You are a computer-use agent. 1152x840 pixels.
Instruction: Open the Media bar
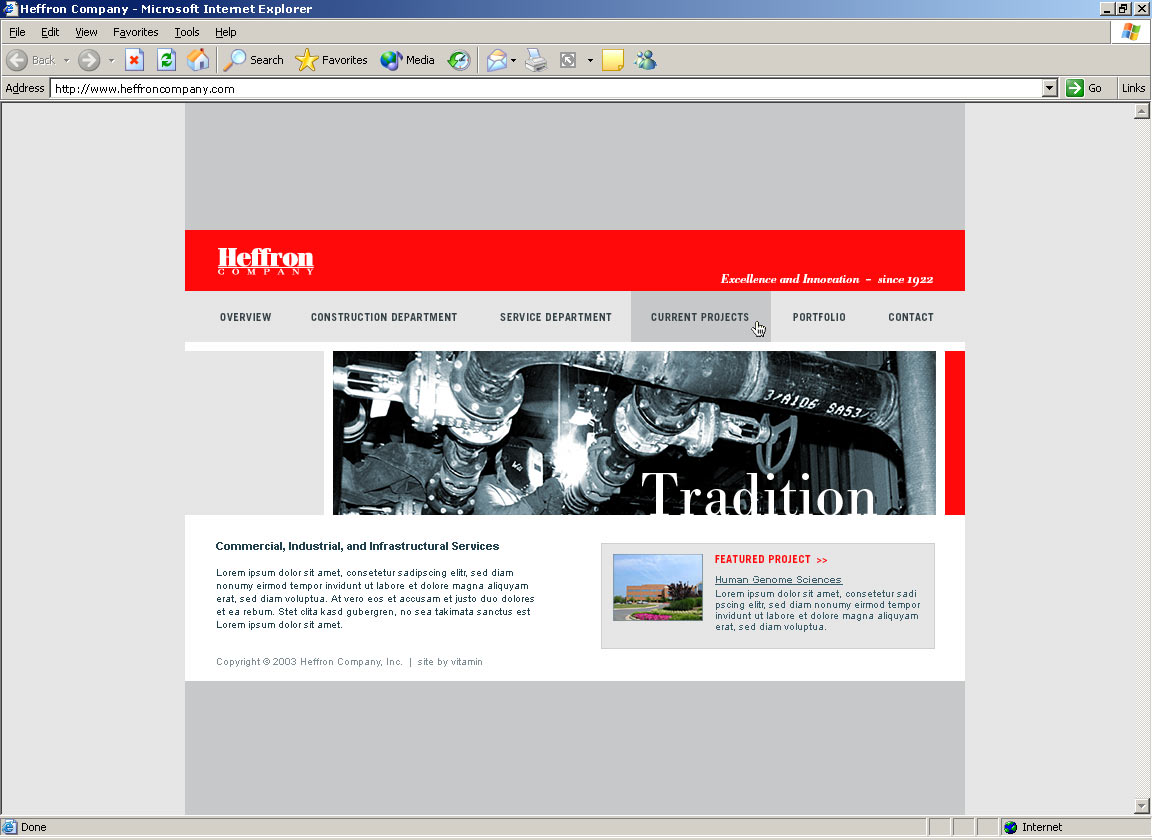[x=408, y=60]
